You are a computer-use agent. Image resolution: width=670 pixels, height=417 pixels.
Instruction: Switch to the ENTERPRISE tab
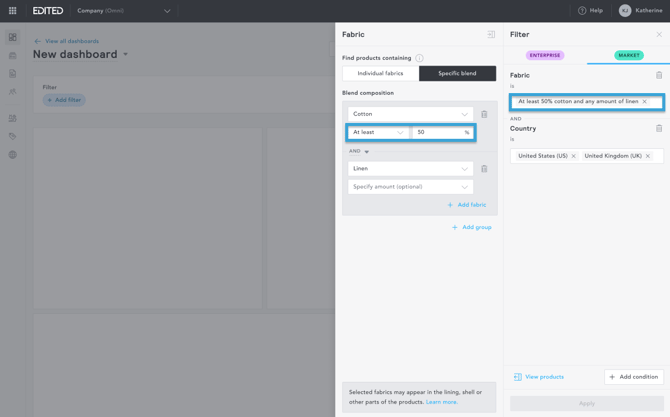tap(545, 55)
